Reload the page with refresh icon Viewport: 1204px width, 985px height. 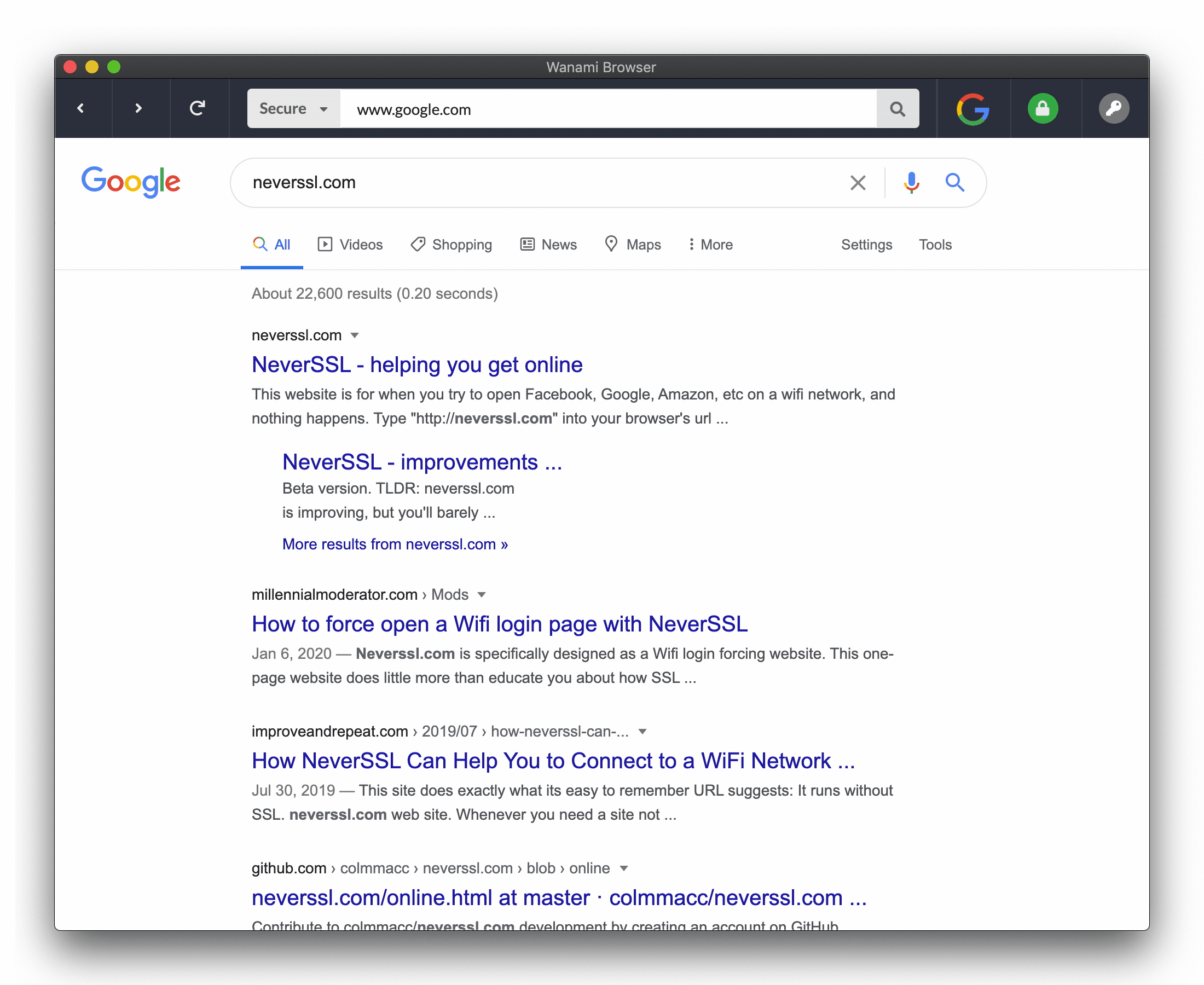[198, 108]
